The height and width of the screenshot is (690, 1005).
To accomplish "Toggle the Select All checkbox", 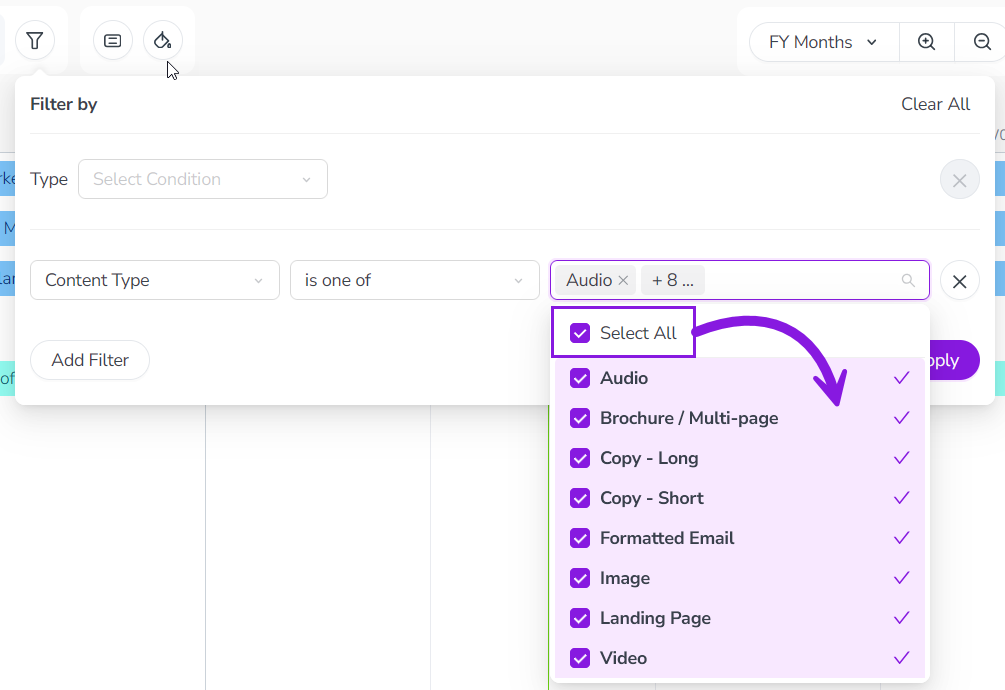I will pyautogui.click(x=580, y=333).
